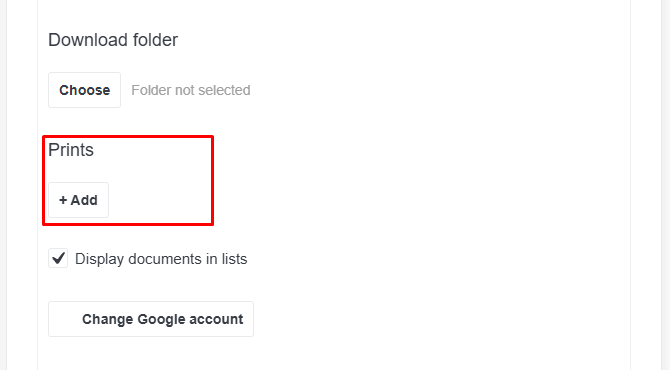Click the word 'folder' in Download heading

pos(155,40)
